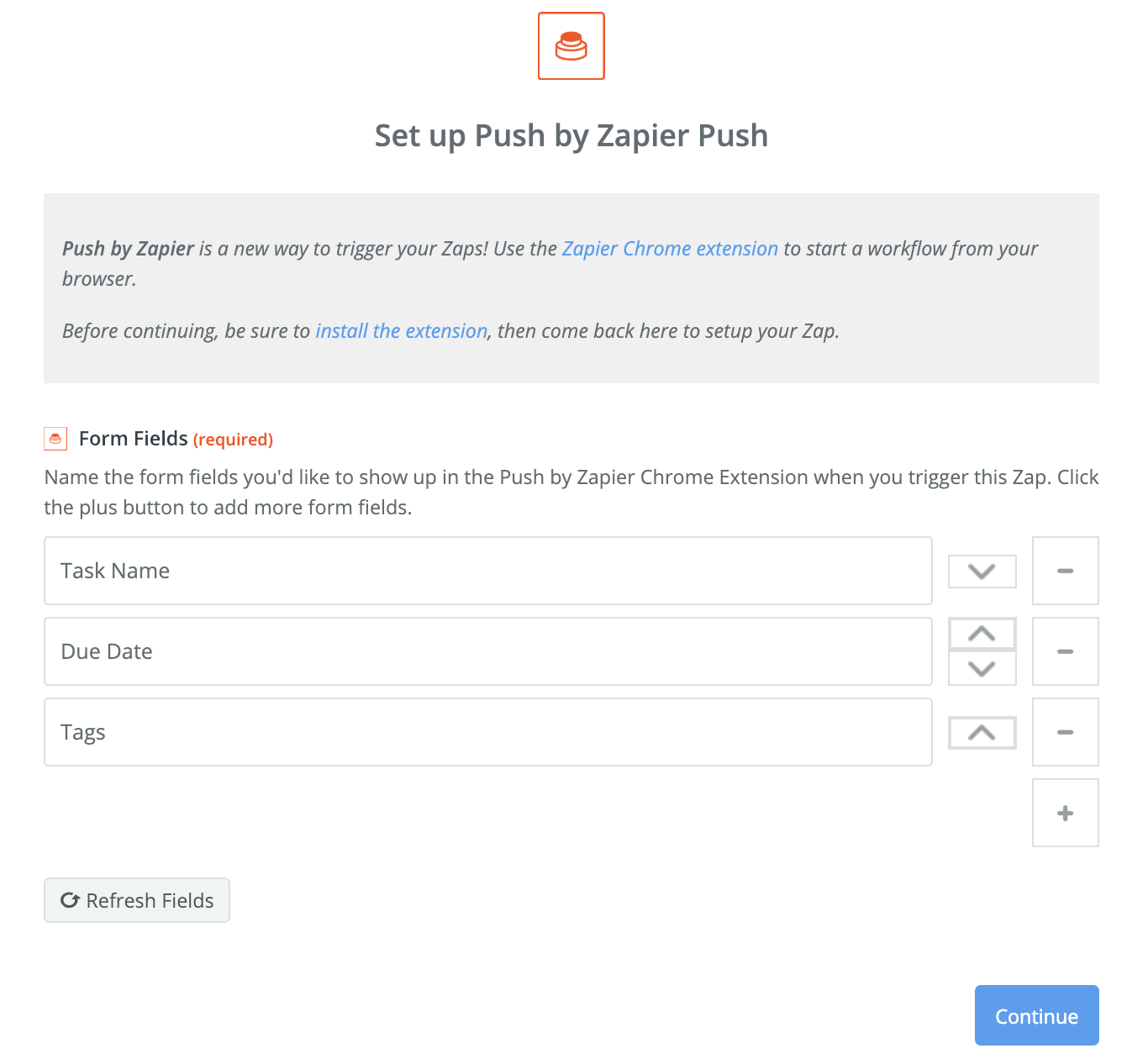Add a new form field with plus
The width and height of the screenshot is (1148, 1059).
coord(1065,813)
